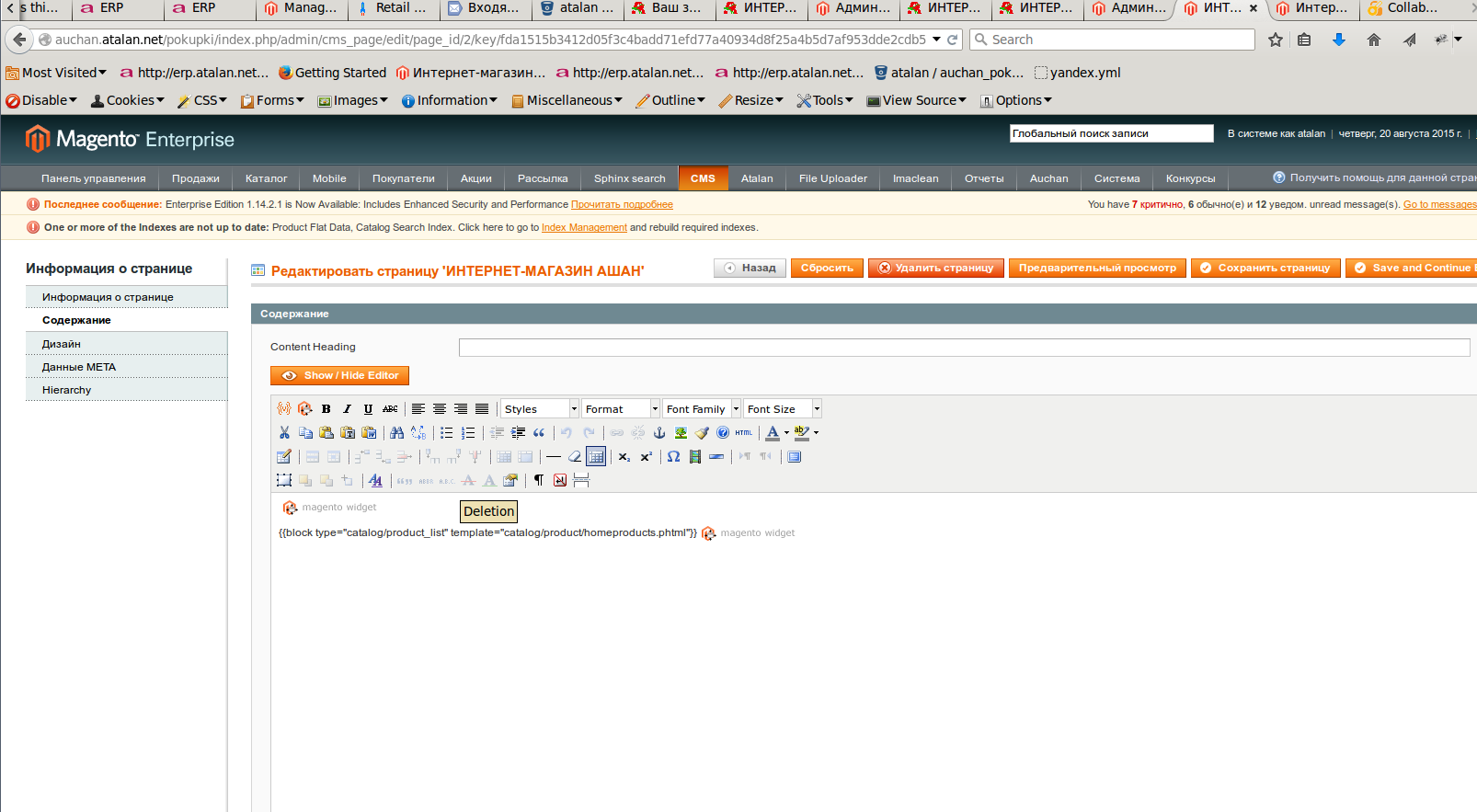Select Hierarchy side tab
Image resolution: width=1477 pixels, height=812 pixels.
pyautogui.click(x=127, y=390)
